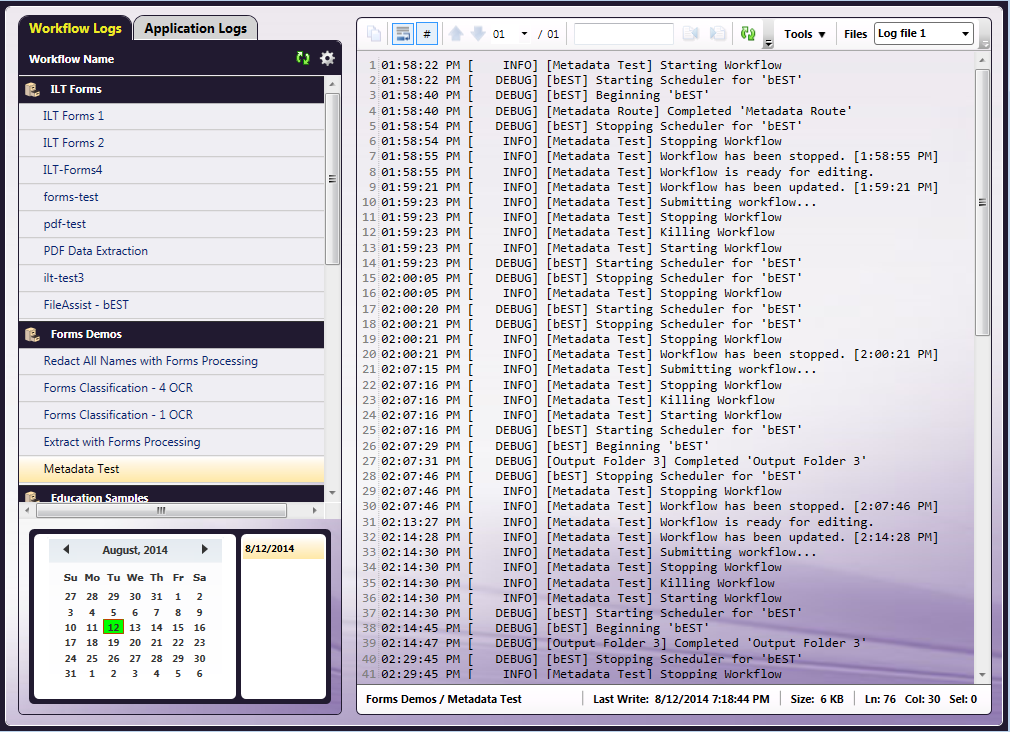Click workflow list scroll up arrow
The width and height of the screenshot is (1010, 732).
(x=332, y=84)
